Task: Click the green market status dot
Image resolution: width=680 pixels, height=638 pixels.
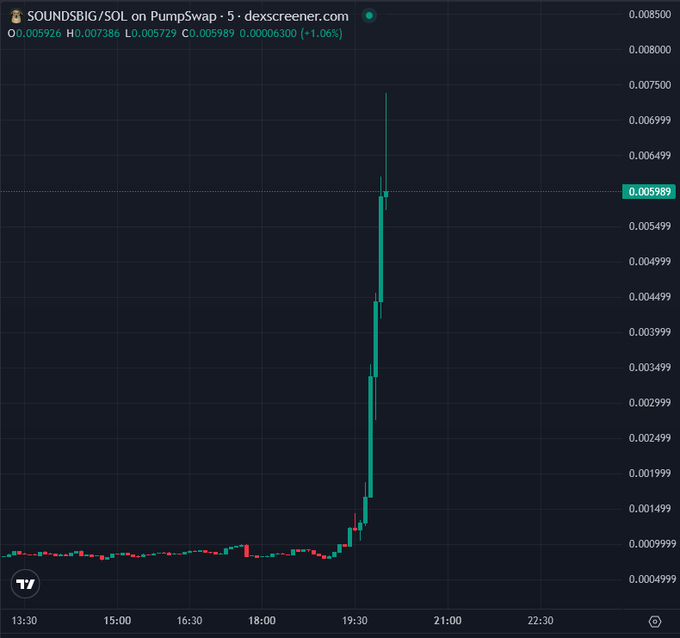Action: pyautogui.click(x=369, y=16)
